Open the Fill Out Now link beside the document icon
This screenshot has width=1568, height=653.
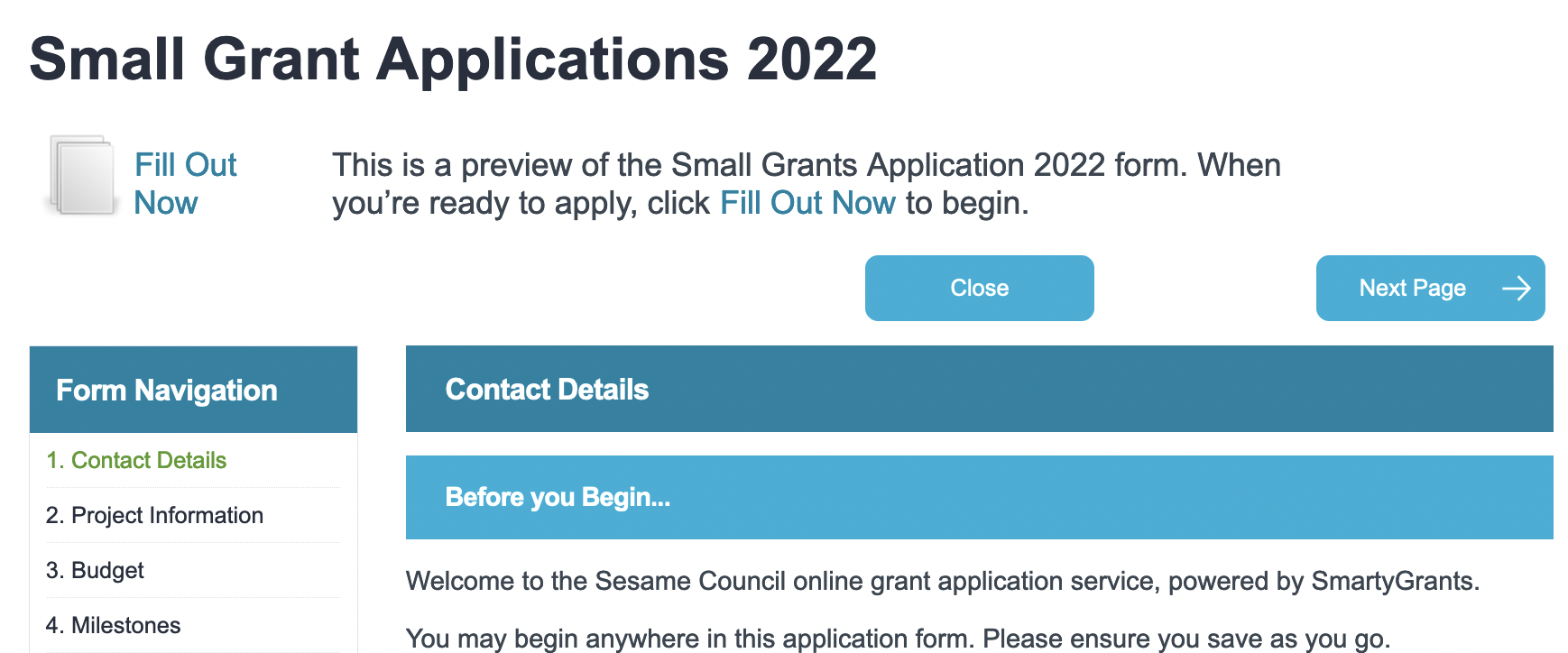(x=185, y=184)
